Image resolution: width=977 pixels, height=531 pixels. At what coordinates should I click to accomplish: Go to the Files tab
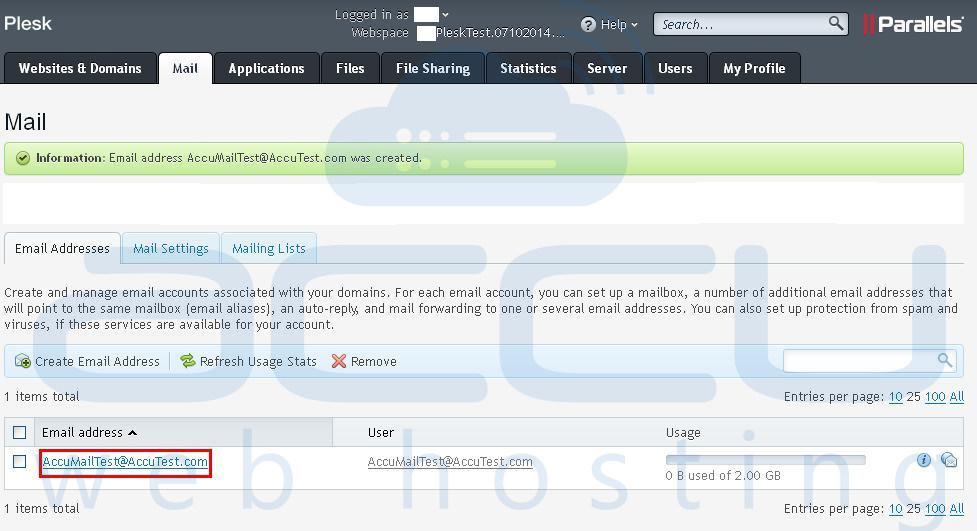[350, 68]
